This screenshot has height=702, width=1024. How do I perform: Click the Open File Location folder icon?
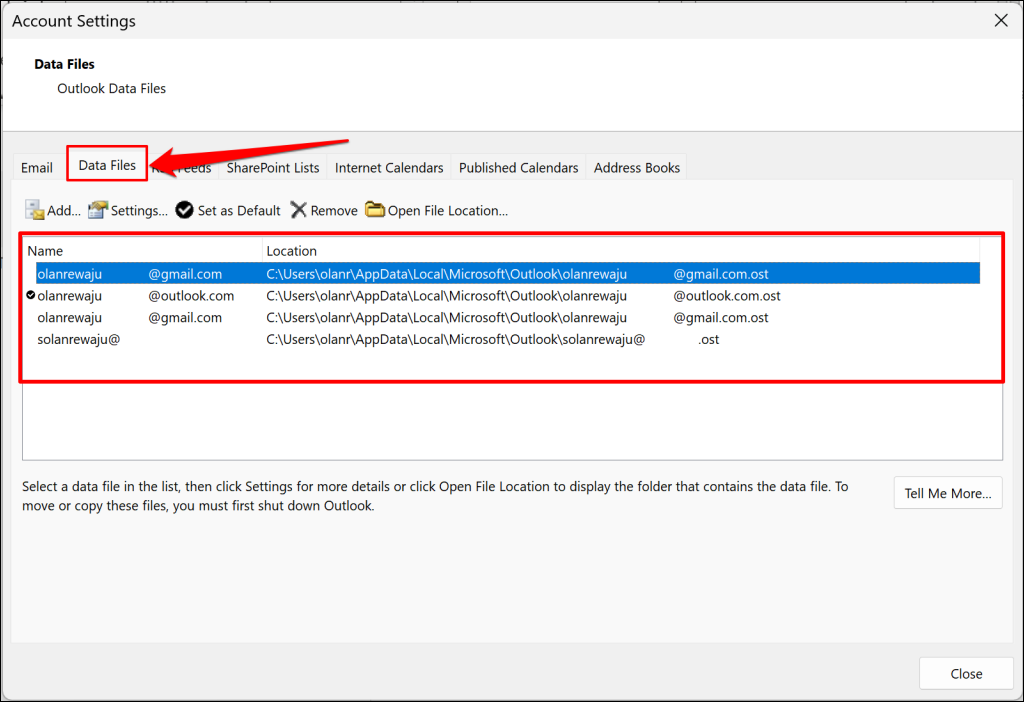coord(375,210)
